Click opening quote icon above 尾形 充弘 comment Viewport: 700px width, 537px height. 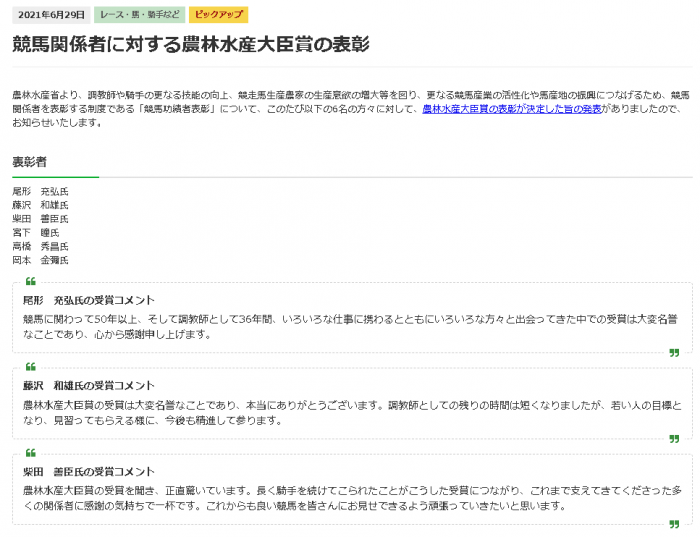30,281
